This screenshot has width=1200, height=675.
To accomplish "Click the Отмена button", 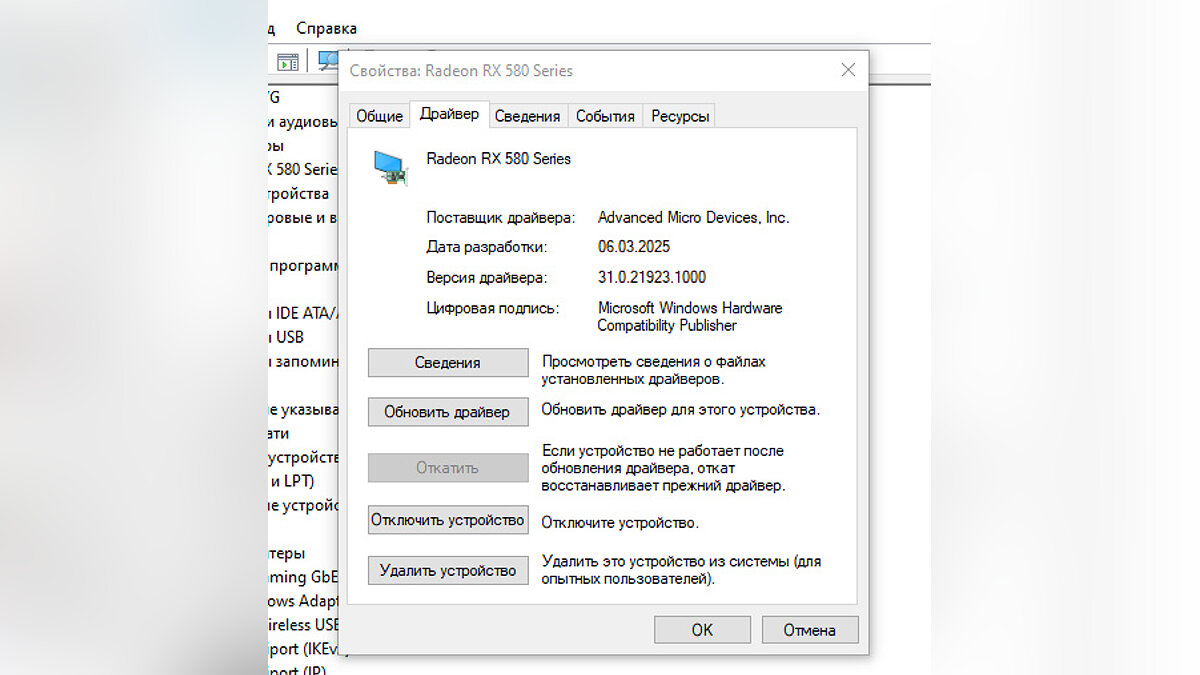I will pos(809,630).
